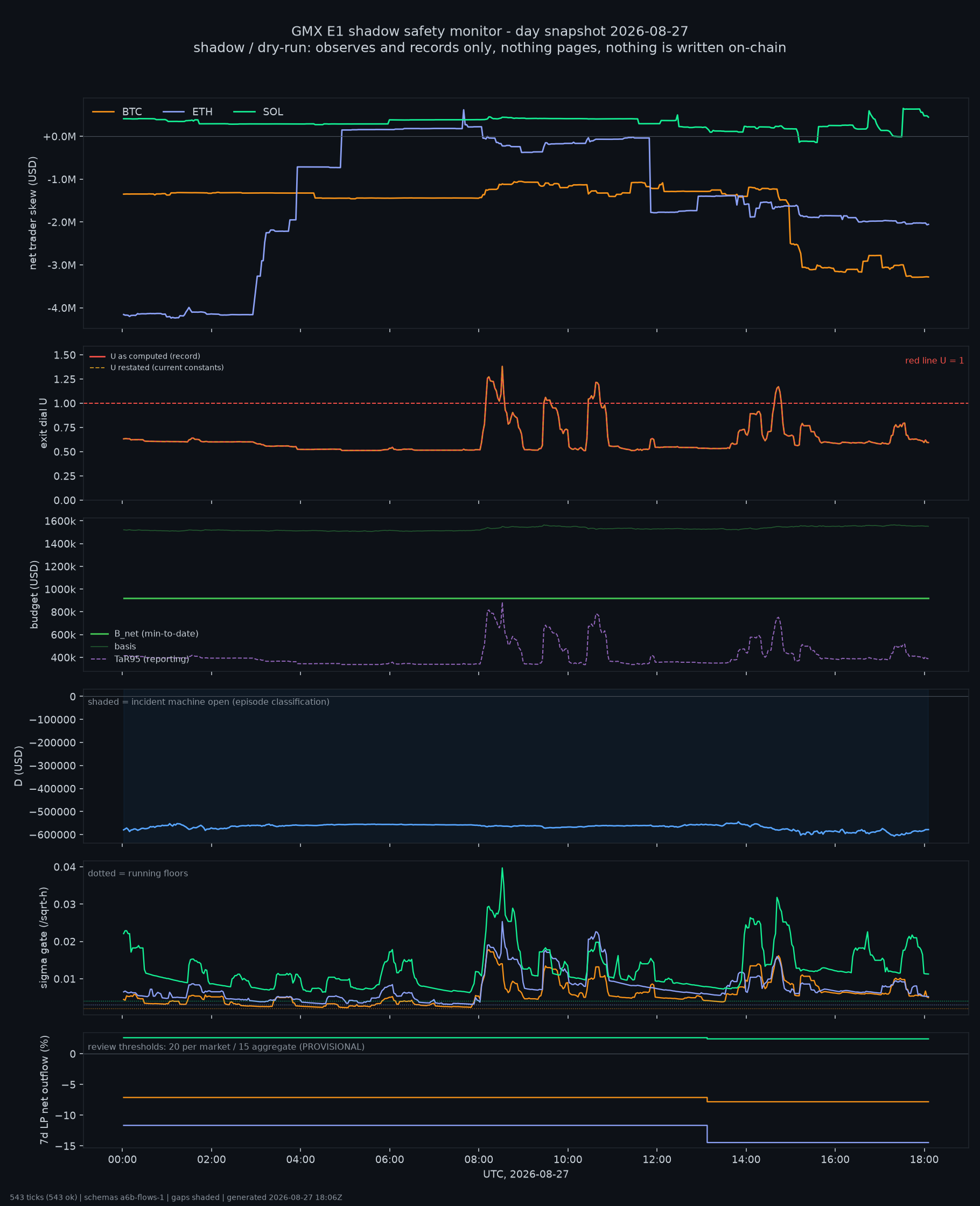Click the 'dotted = running floors' note
This screenshot has height=1206, width=980.
[138, 873]
